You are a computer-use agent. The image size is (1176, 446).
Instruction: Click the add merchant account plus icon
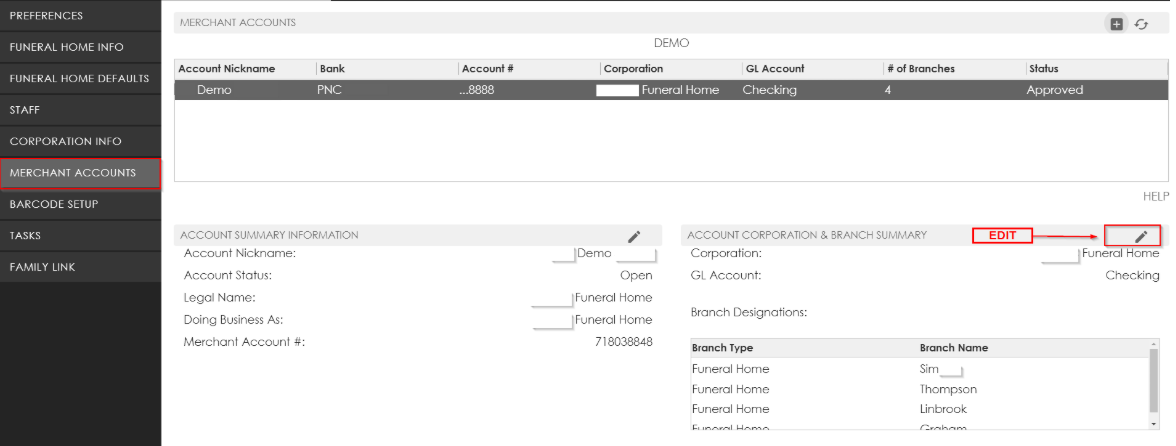[x=1117, y=24]
